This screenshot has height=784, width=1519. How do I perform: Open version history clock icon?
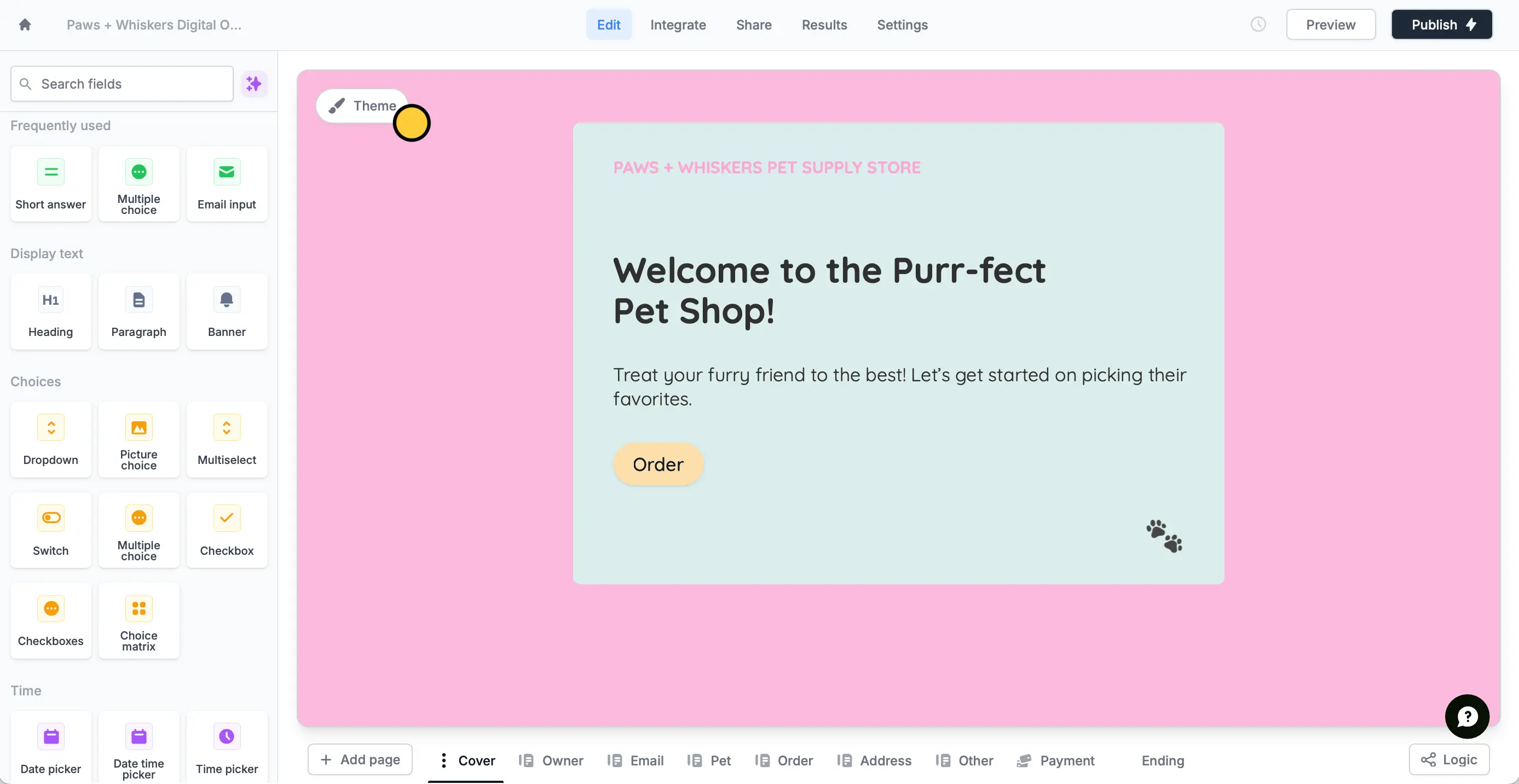tap(1258, 24)
